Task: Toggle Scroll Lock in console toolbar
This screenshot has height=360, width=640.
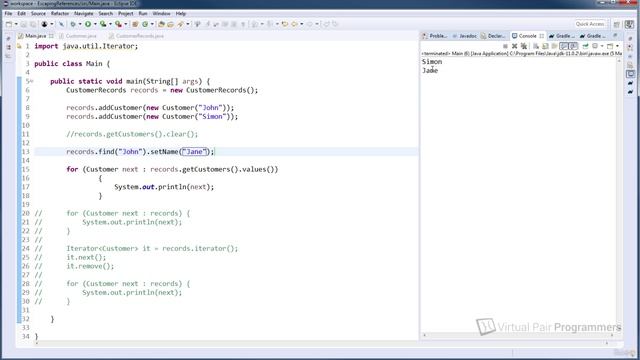Action: point(545,46)
